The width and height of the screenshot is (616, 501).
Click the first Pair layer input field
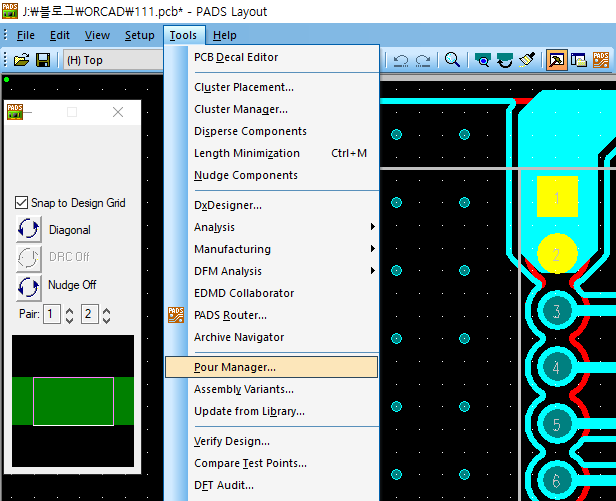(52, 314)
